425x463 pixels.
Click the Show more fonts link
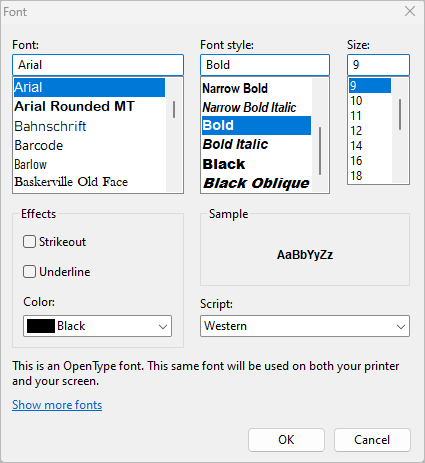[57, 405]
